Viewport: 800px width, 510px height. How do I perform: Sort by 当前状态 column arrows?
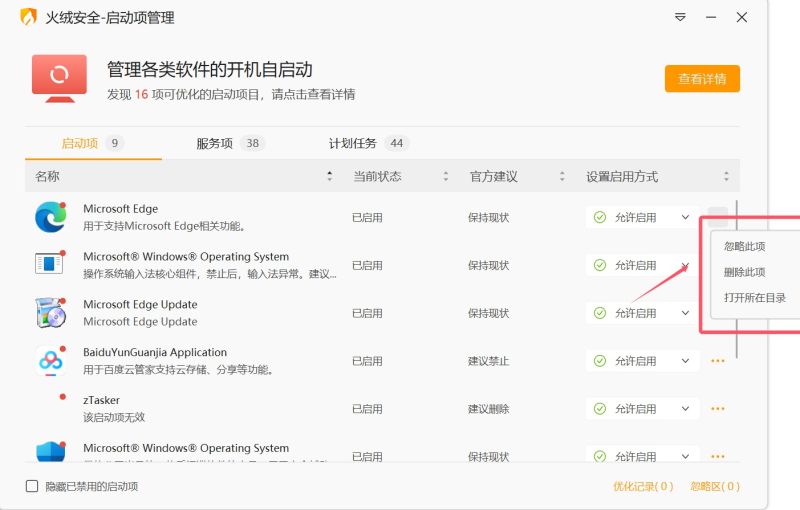[446, 176]
